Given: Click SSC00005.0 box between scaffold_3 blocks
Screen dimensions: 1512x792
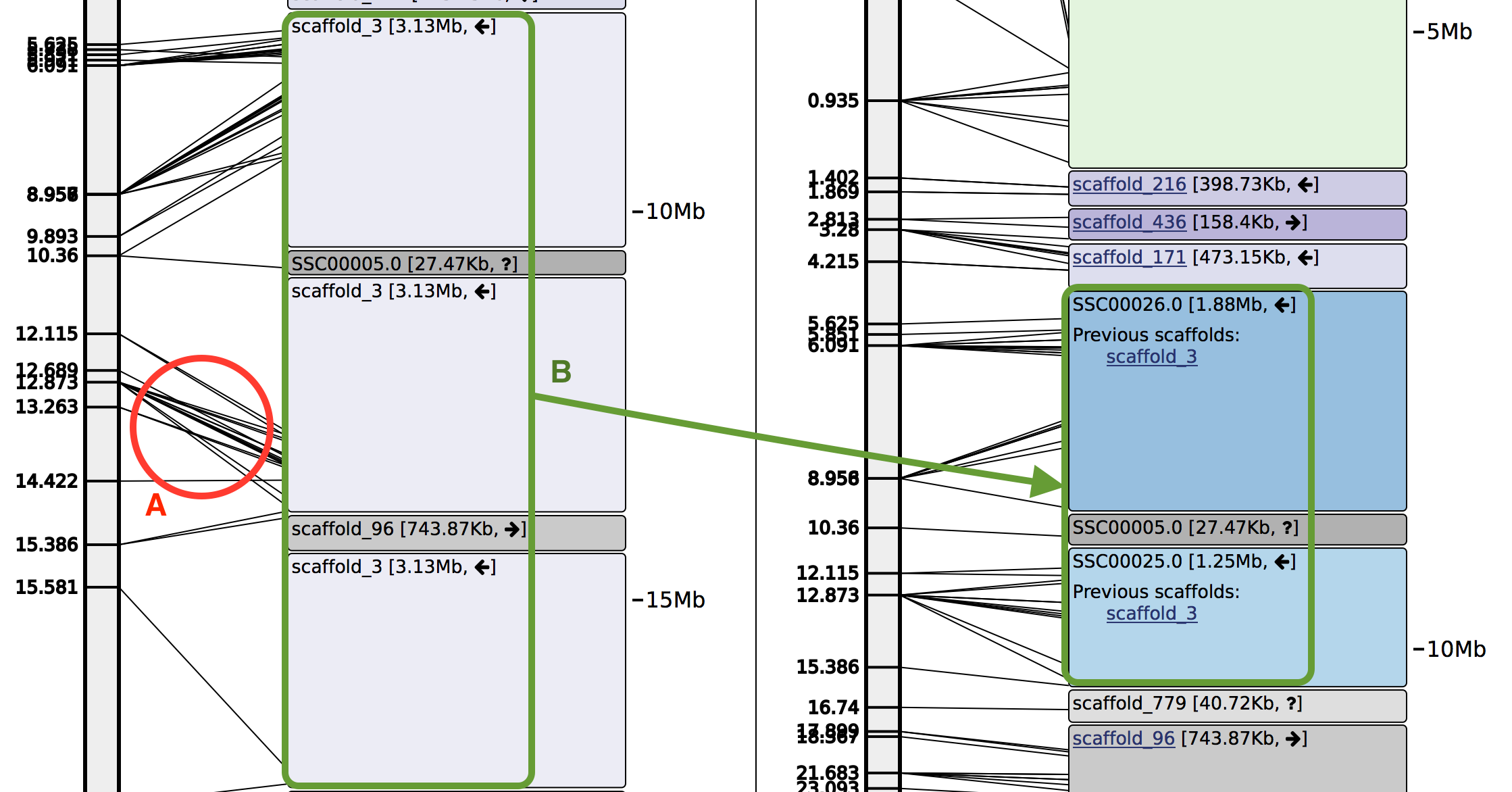Looking at the screenshot, I should click(457, 263).
